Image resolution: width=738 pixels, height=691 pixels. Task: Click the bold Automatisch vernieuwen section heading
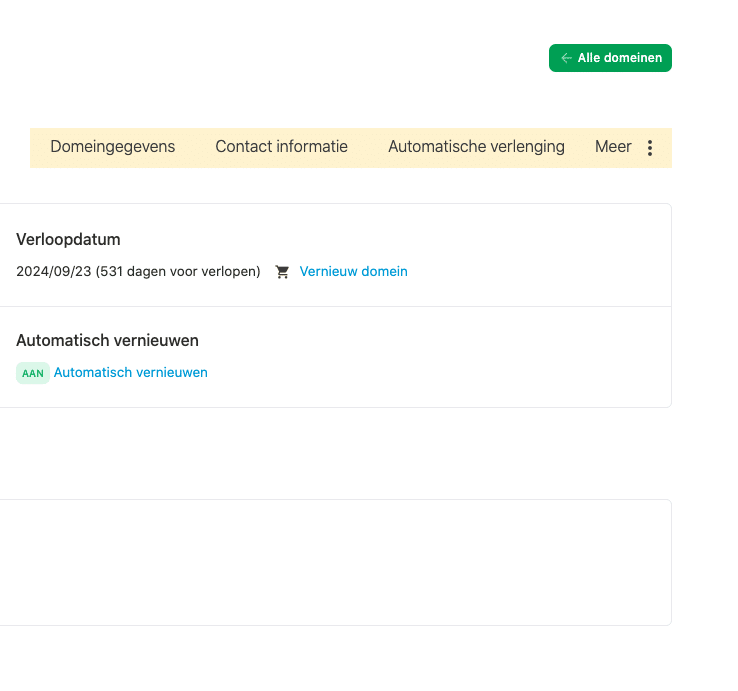pos(107,340)
